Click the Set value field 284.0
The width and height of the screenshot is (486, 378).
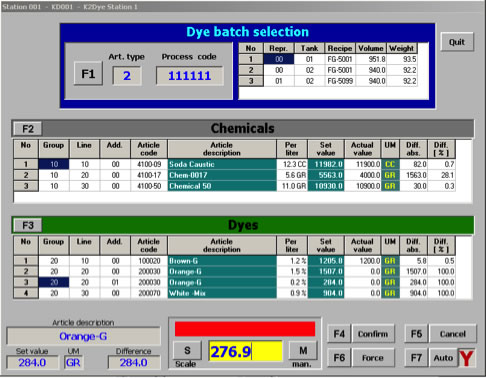(32, 362)
